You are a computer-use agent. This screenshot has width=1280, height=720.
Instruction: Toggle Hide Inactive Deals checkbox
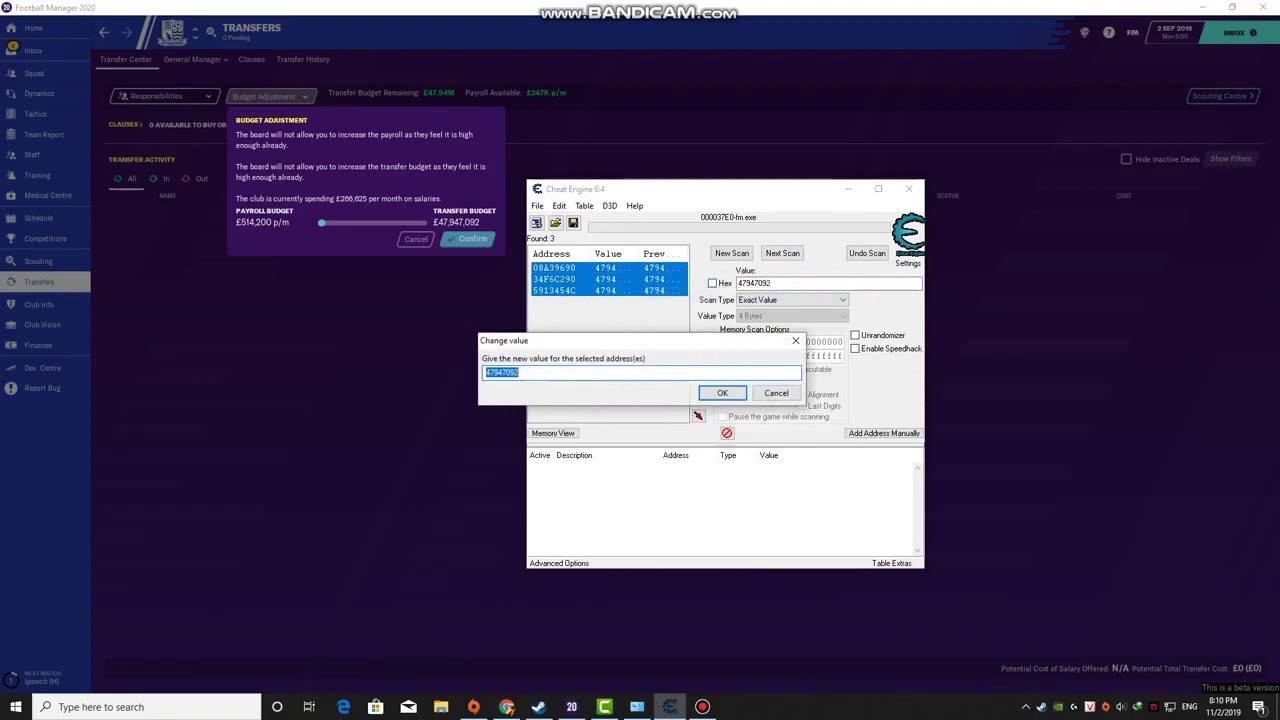tap(1126, 159)
